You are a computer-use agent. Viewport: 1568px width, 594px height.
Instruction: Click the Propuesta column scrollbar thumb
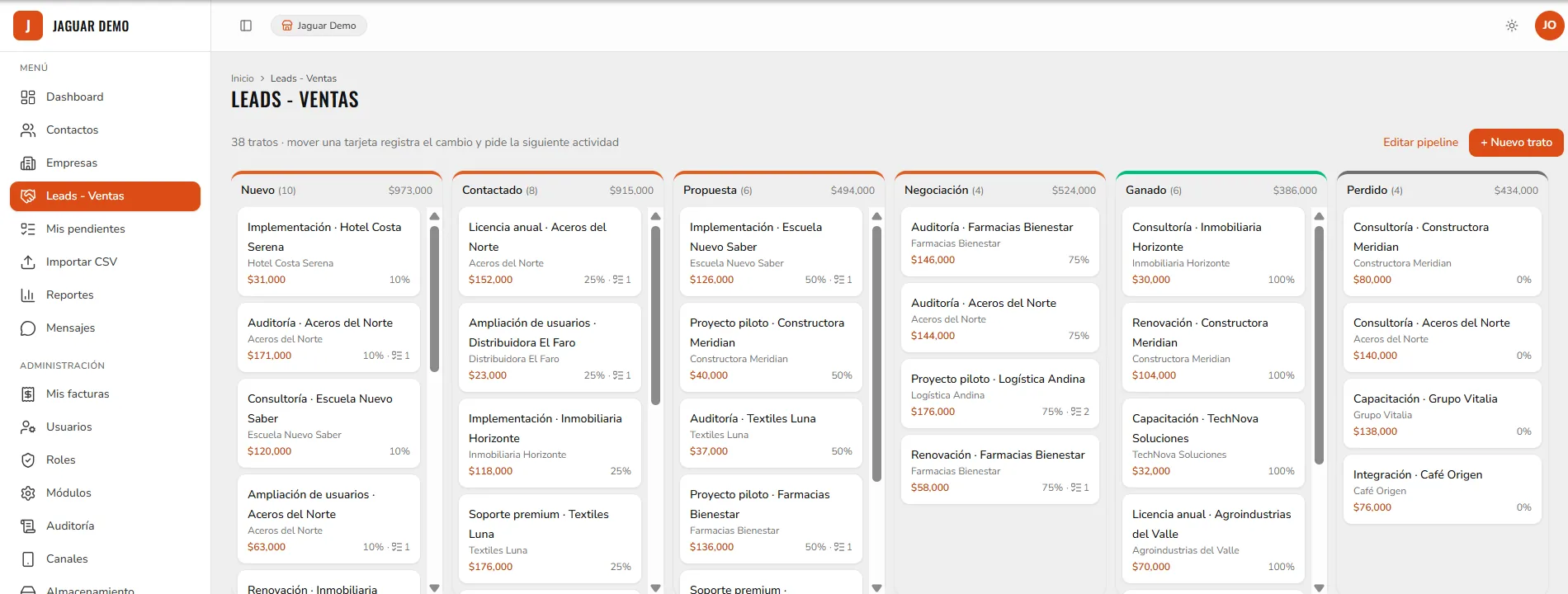(x=877, y=354)
